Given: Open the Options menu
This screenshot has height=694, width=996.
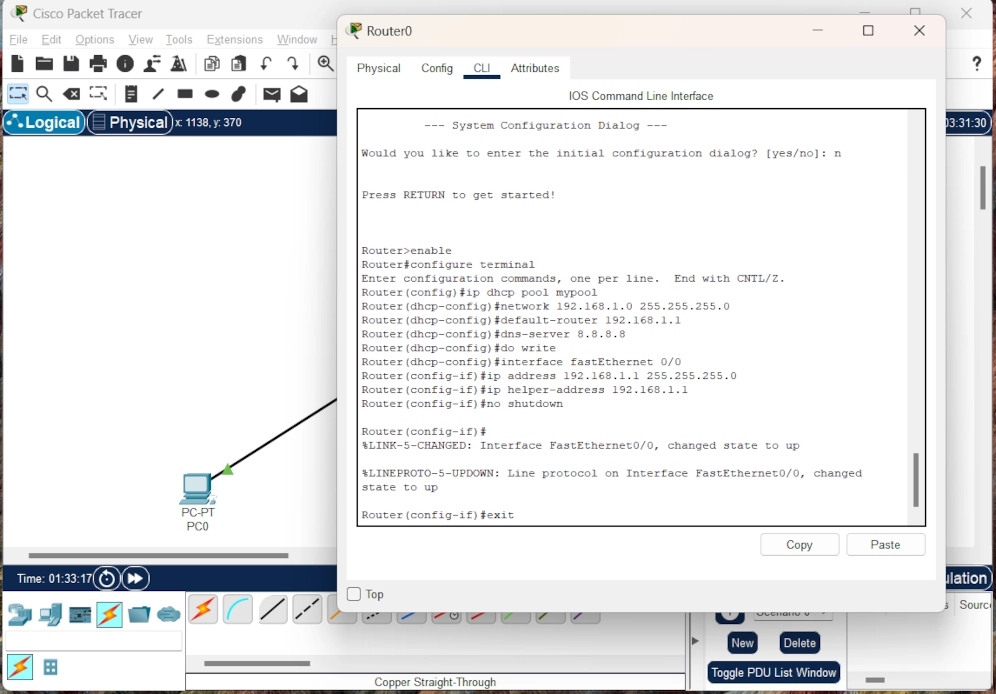Looking at the screenshot, I should 95,39.
